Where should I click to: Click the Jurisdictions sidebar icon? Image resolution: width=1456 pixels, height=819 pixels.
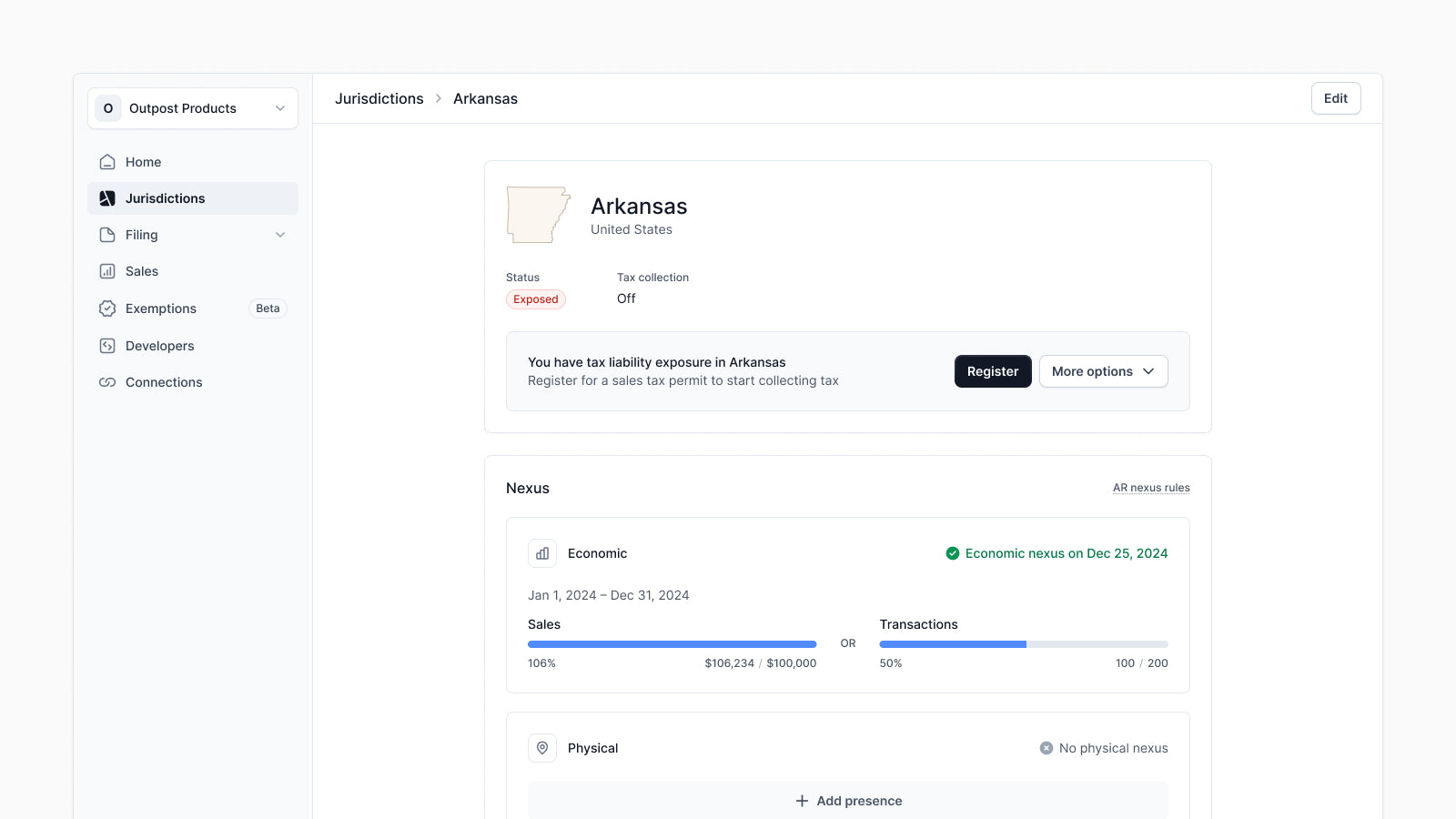pos(107,198)
